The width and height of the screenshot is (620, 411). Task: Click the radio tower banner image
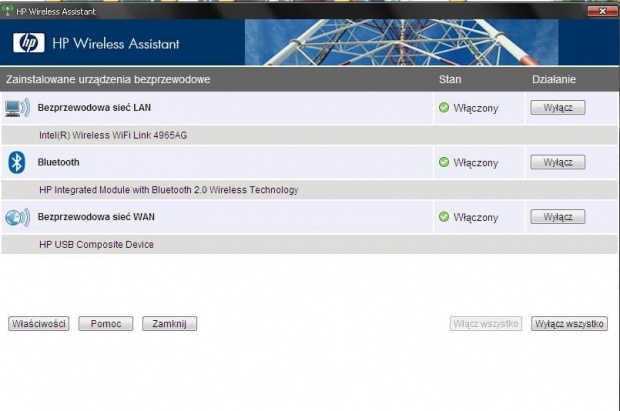(401, 42)
